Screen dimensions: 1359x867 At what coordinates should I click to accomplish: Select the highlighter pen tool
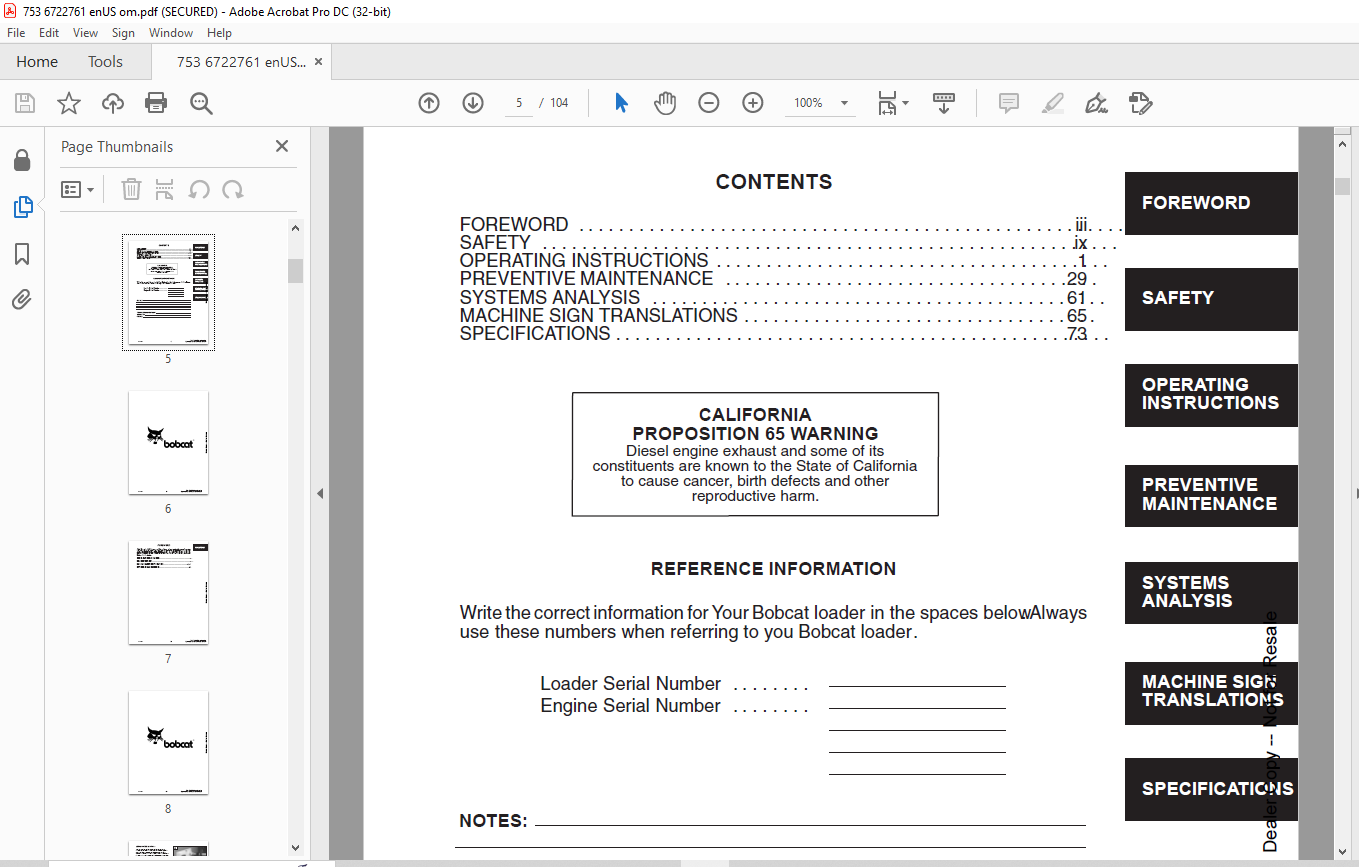click(1052, 103)
